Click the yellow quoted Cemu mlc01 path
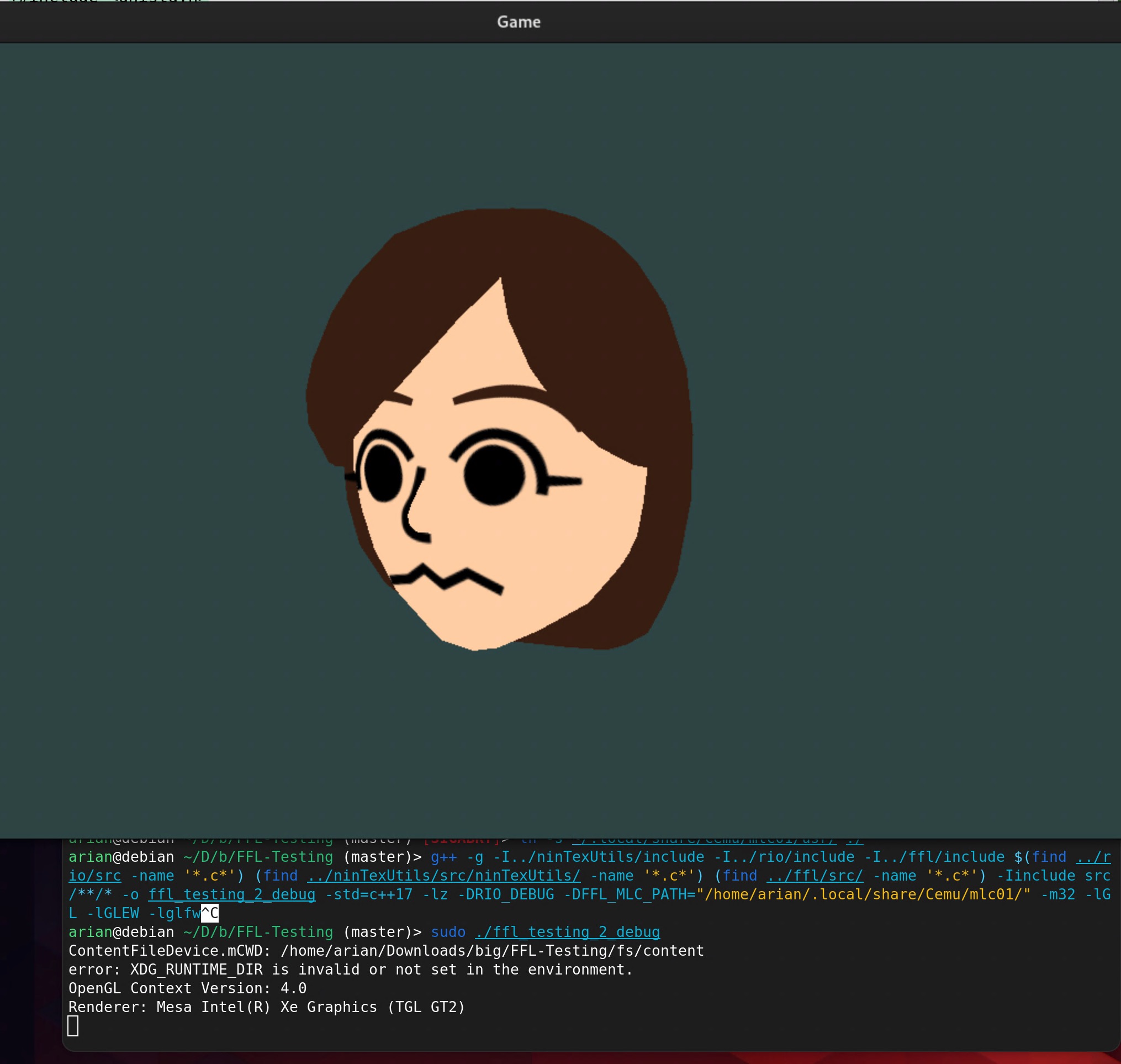Viewport: 1121px width, 1064px height. tap(863, 894)
